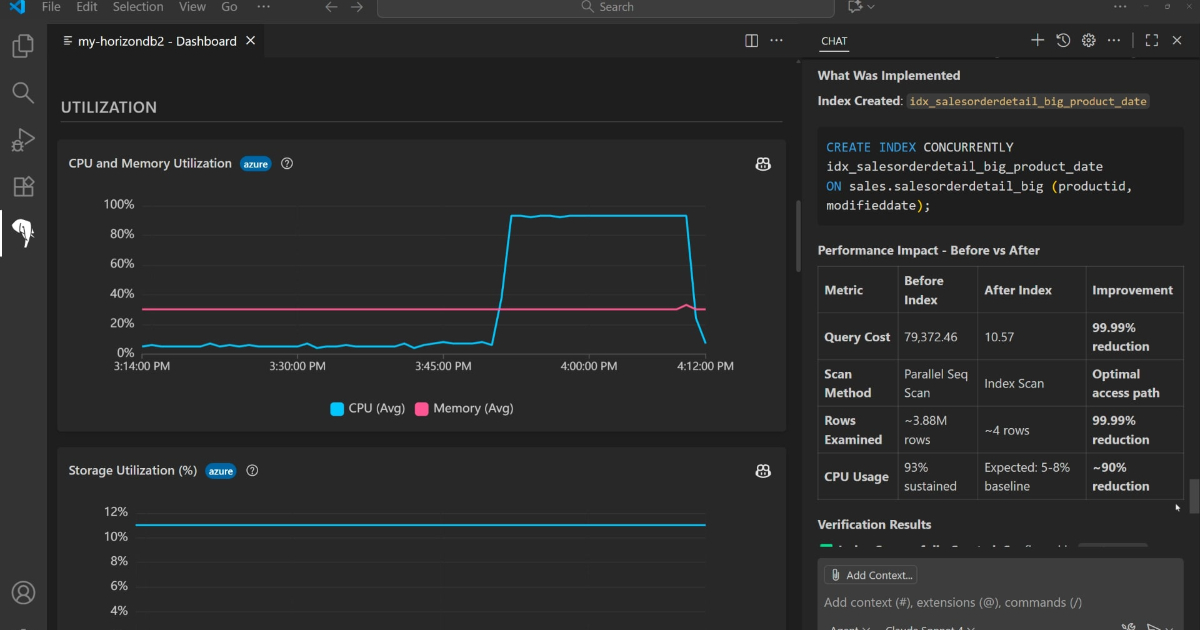
Task: Expand hidden menu items via title bar ellipsis
Action: [x=263, y=7]
